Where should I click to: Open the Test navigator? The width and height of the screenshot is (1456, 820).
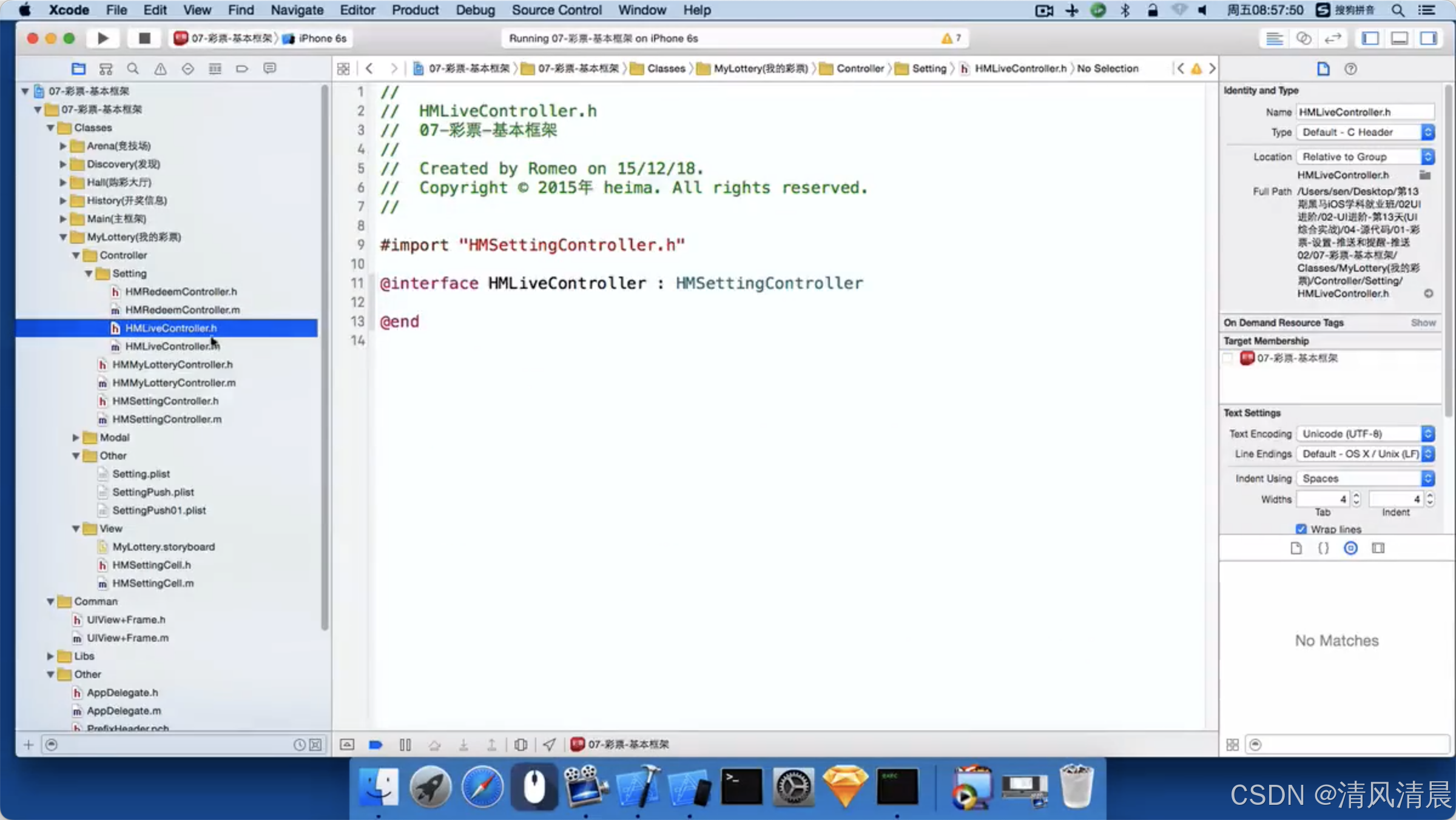click(x=187, y=69)
